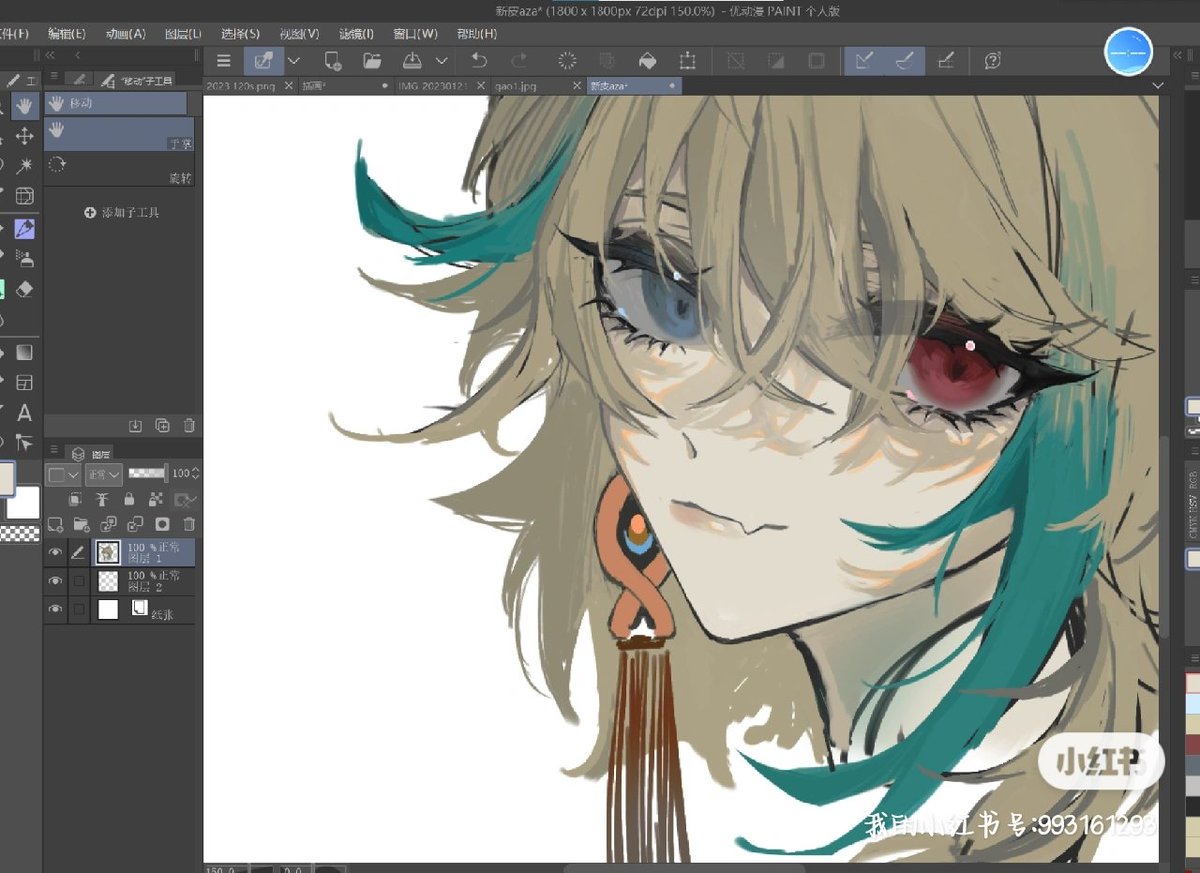1200x873 pixels.
Task: Hide 图层 1 using its eye icon
Action: (56, 552)
